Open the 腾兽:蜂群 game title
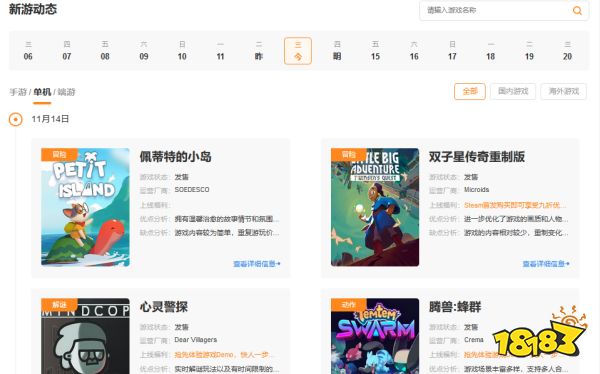Screen dimensions: 600x374 [455, 307]
